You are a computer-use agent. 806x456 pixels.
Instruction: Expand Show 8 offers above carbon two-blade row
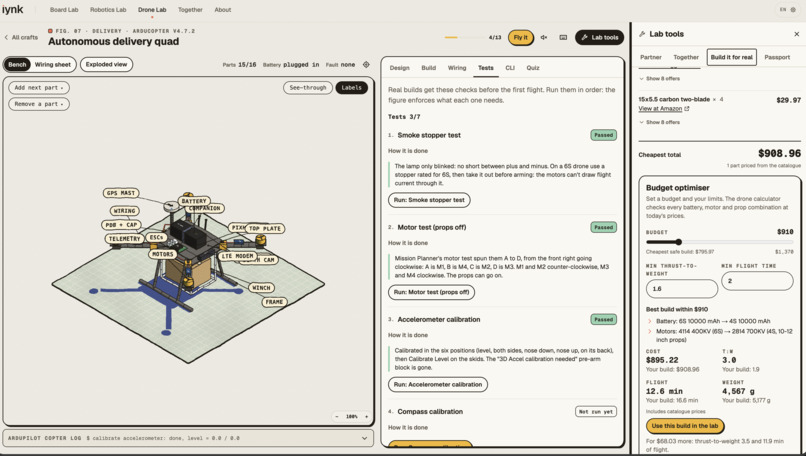660,79
